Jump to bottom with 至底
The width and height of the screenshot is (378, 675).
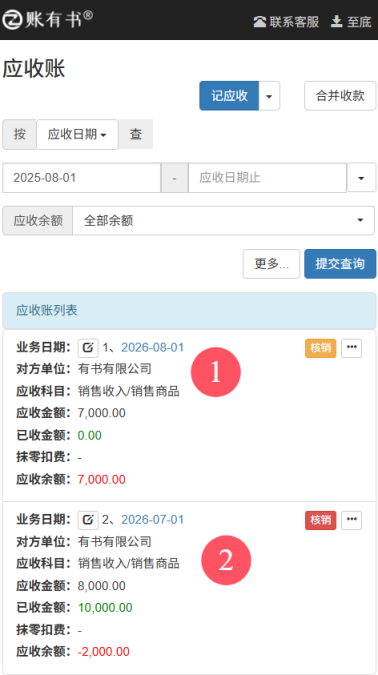point(351,22)
